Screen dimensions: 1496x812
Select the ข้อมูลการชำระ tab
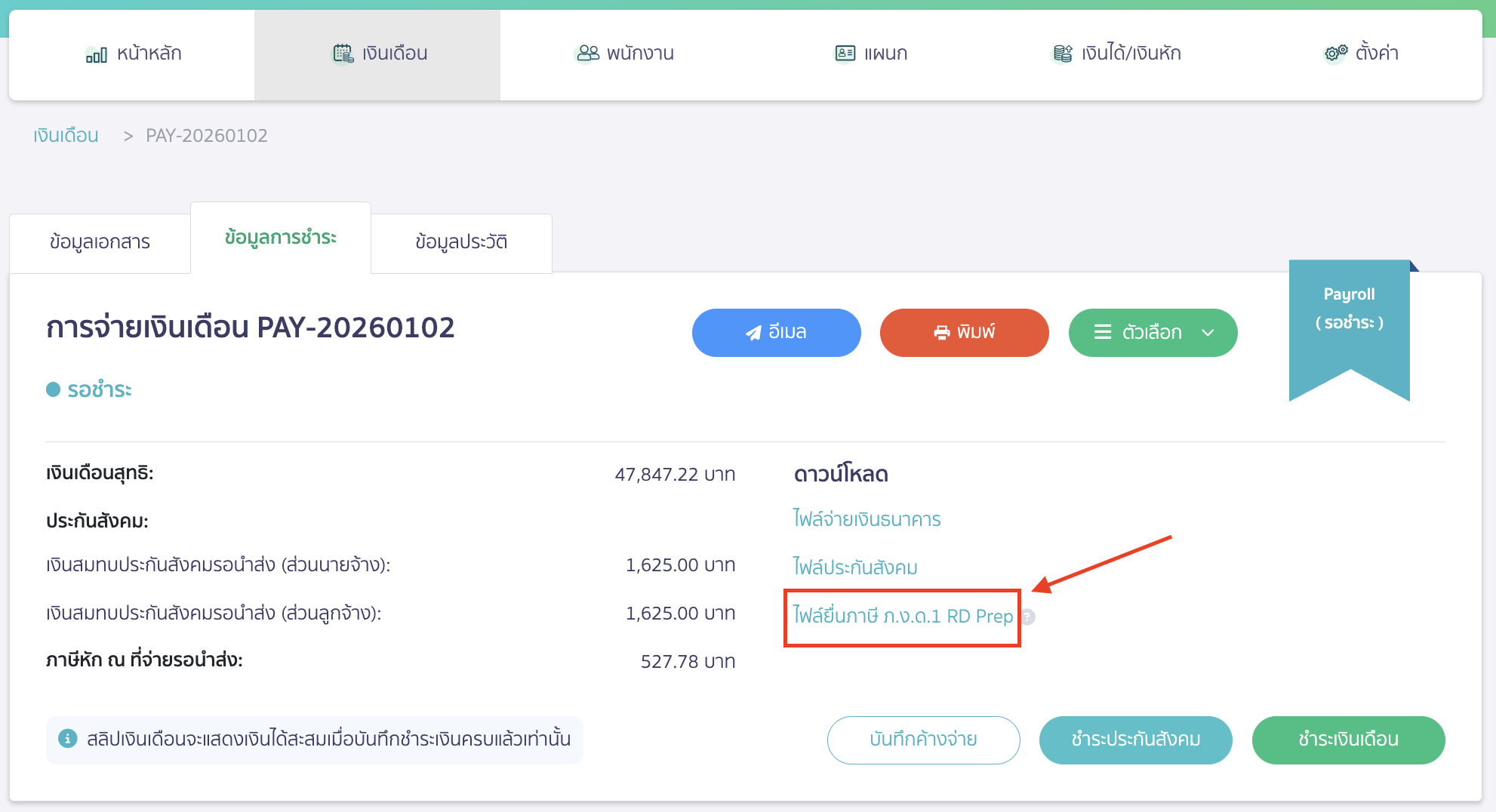[281, 238]
